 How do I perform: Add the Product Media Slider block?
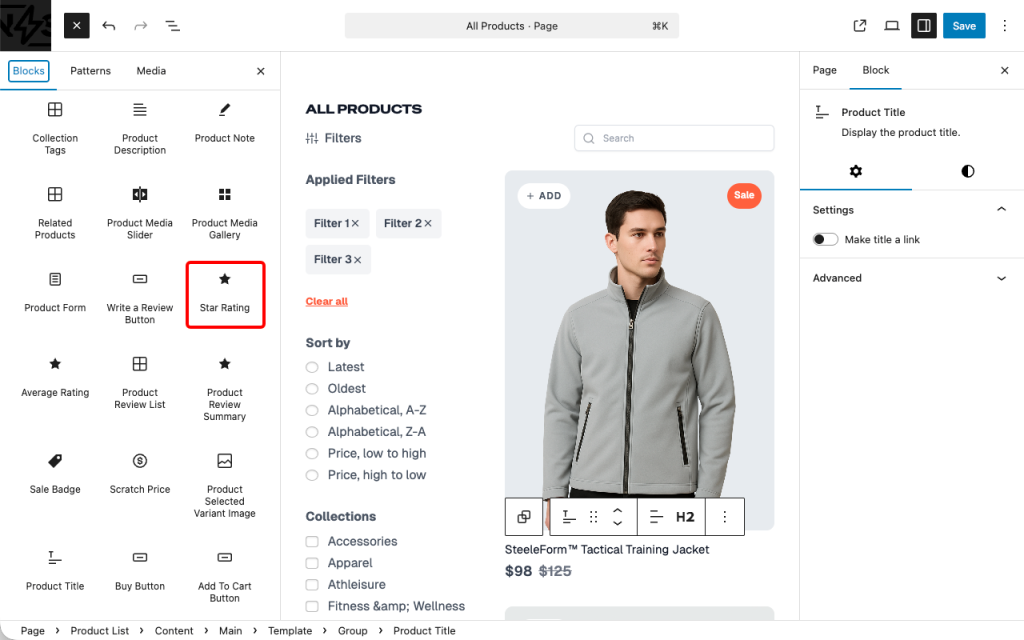tap(140, 212)
